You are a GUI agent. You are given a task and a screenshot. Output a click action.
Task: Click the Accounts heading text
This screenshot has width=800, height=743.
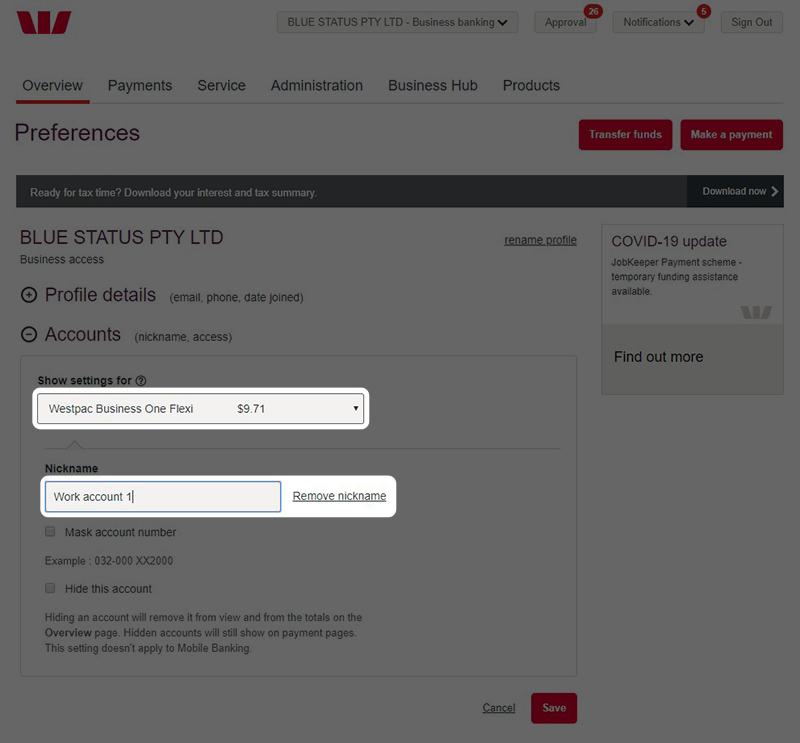pyautogui.click(x=83, y=334)
